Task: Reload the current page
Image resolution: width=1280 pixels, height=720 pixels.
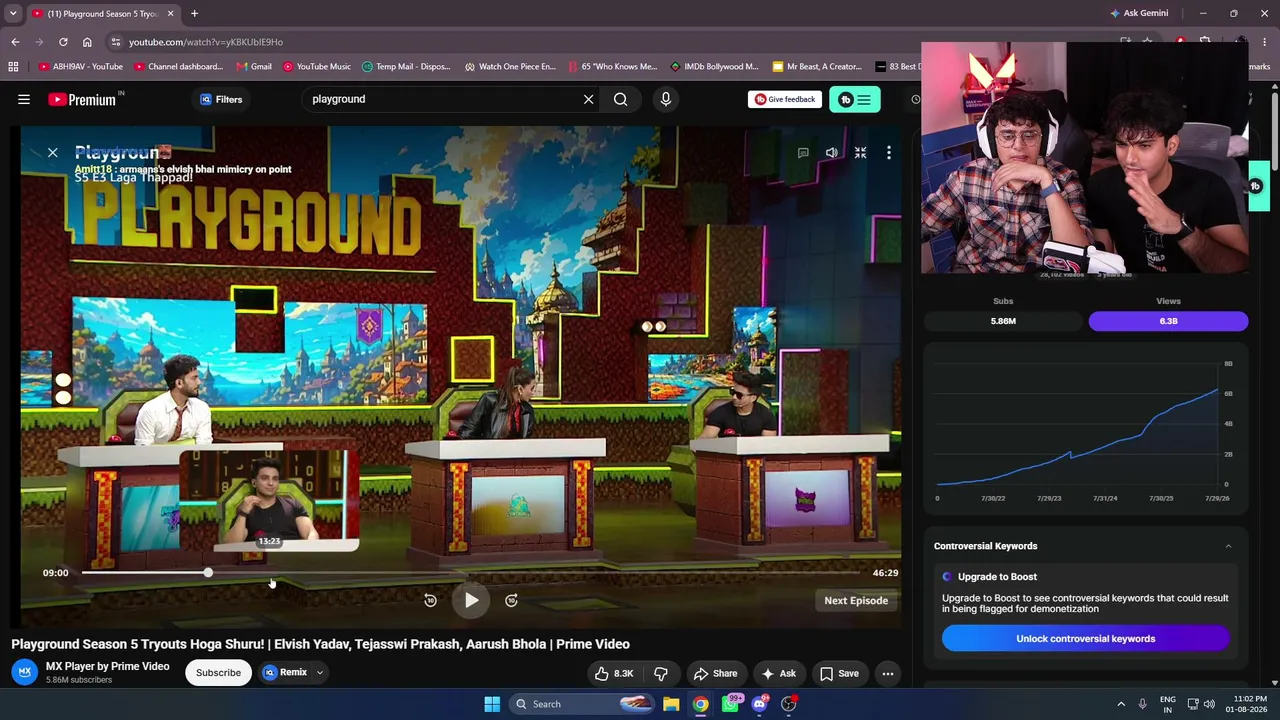Action: (63, 42)
